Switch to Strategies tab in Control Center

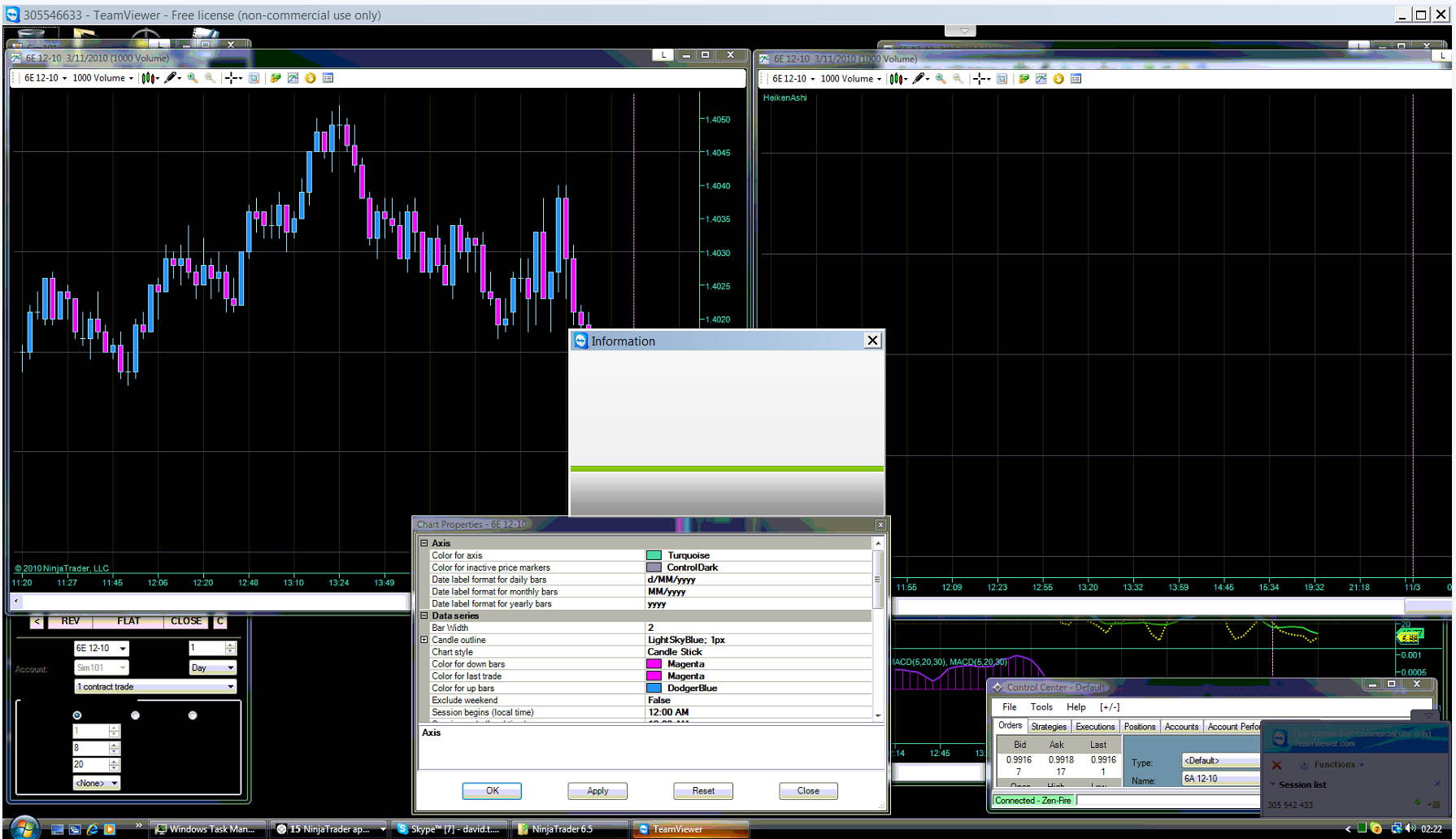tap(1049, 727)
